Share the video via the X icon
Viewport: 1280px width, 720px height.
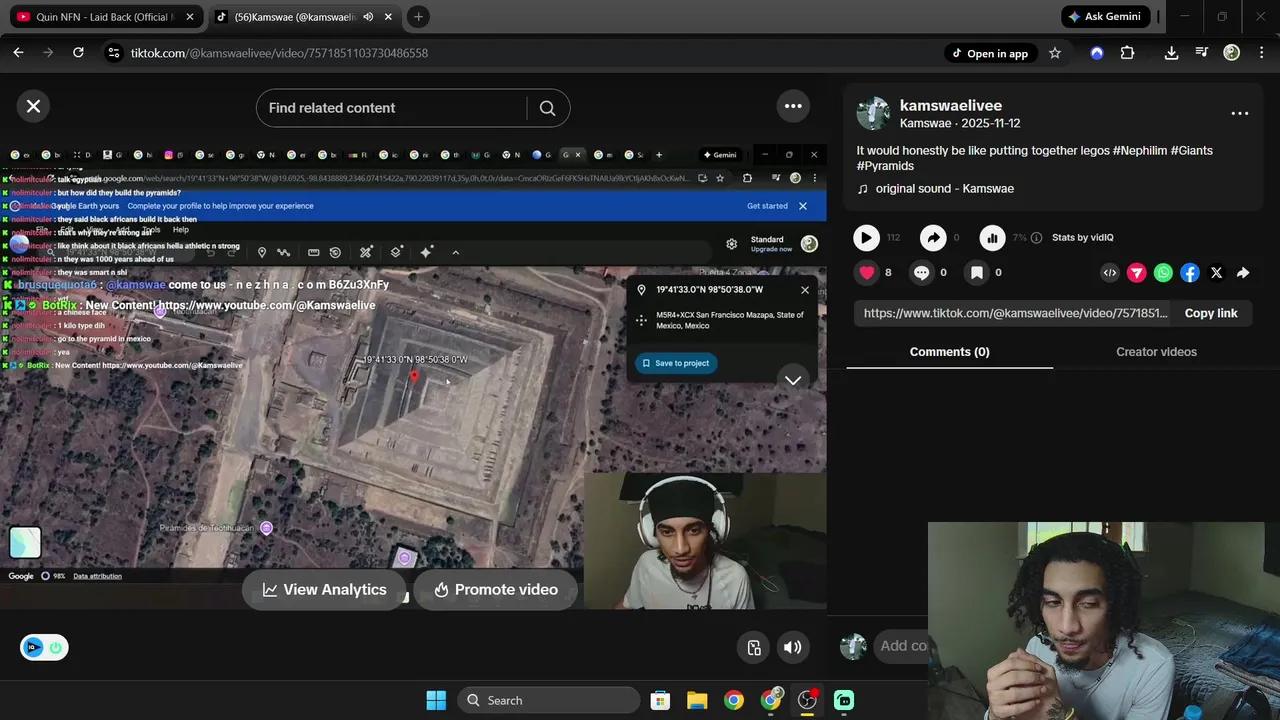[x=1216, y=272]
